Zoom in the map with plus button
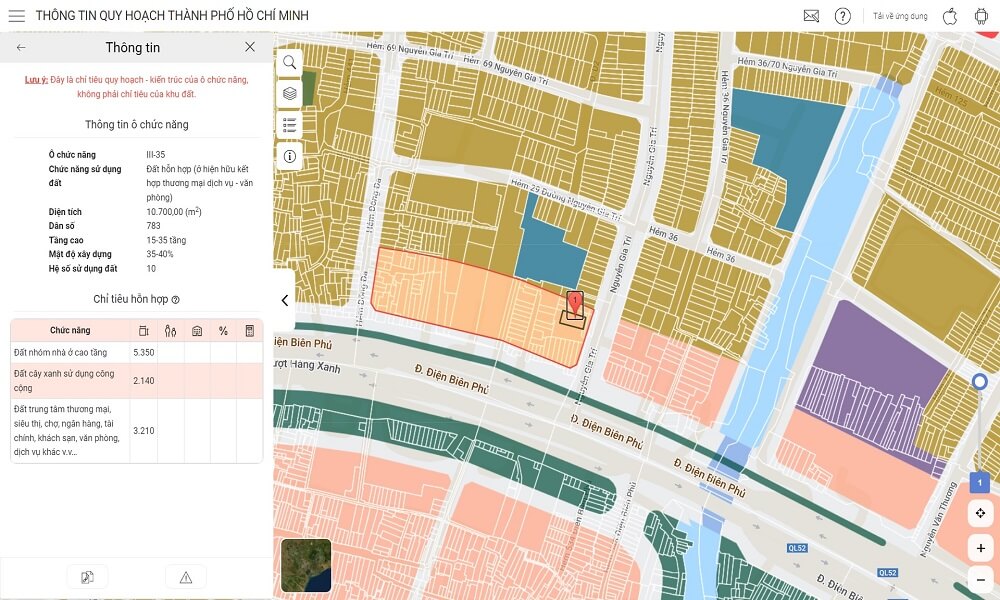The width and height of the screenshot is (1000, 600). click(980, 548)
